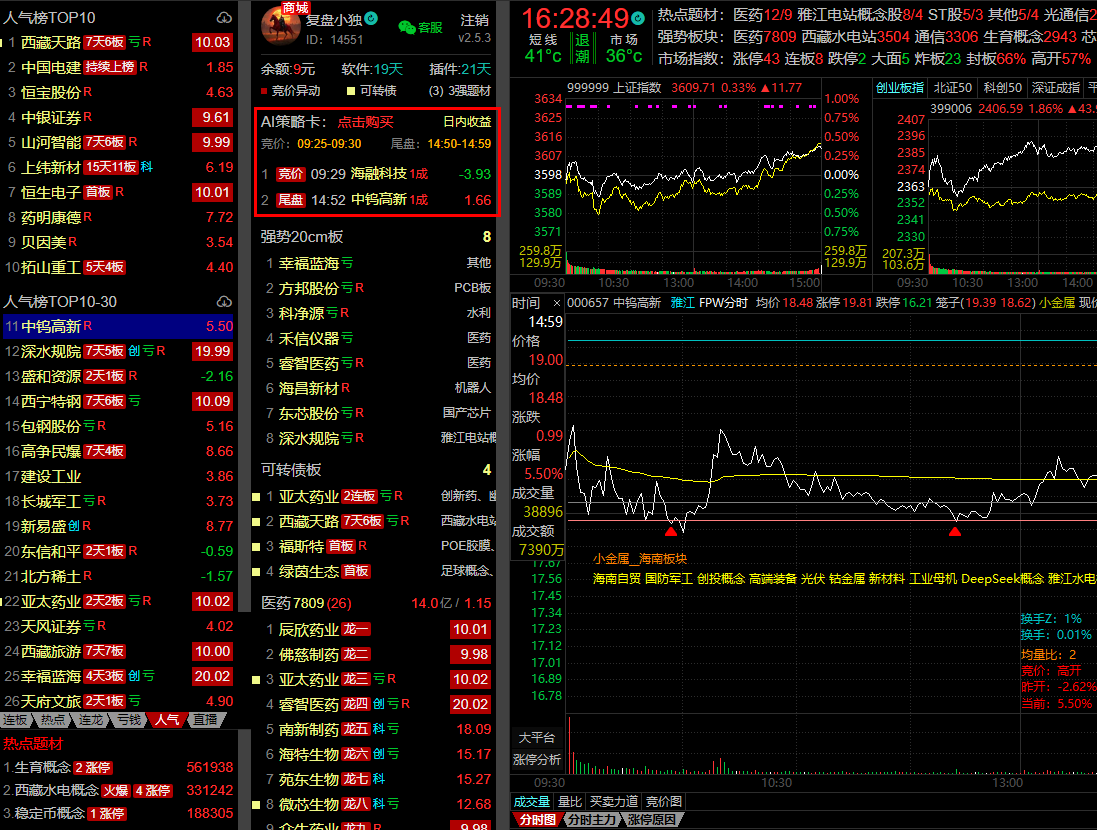This screenshot has height=830, width=1097.
Task: Open the user avatar with 商城 badge
Action: (x=281, y=24)
